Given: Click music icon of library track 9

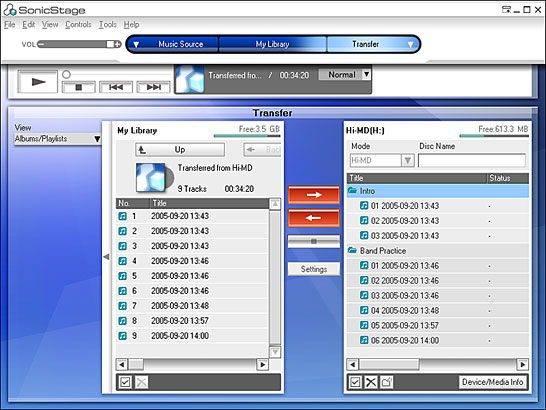Looking at the screenshot, I should (x=123, y=336).
